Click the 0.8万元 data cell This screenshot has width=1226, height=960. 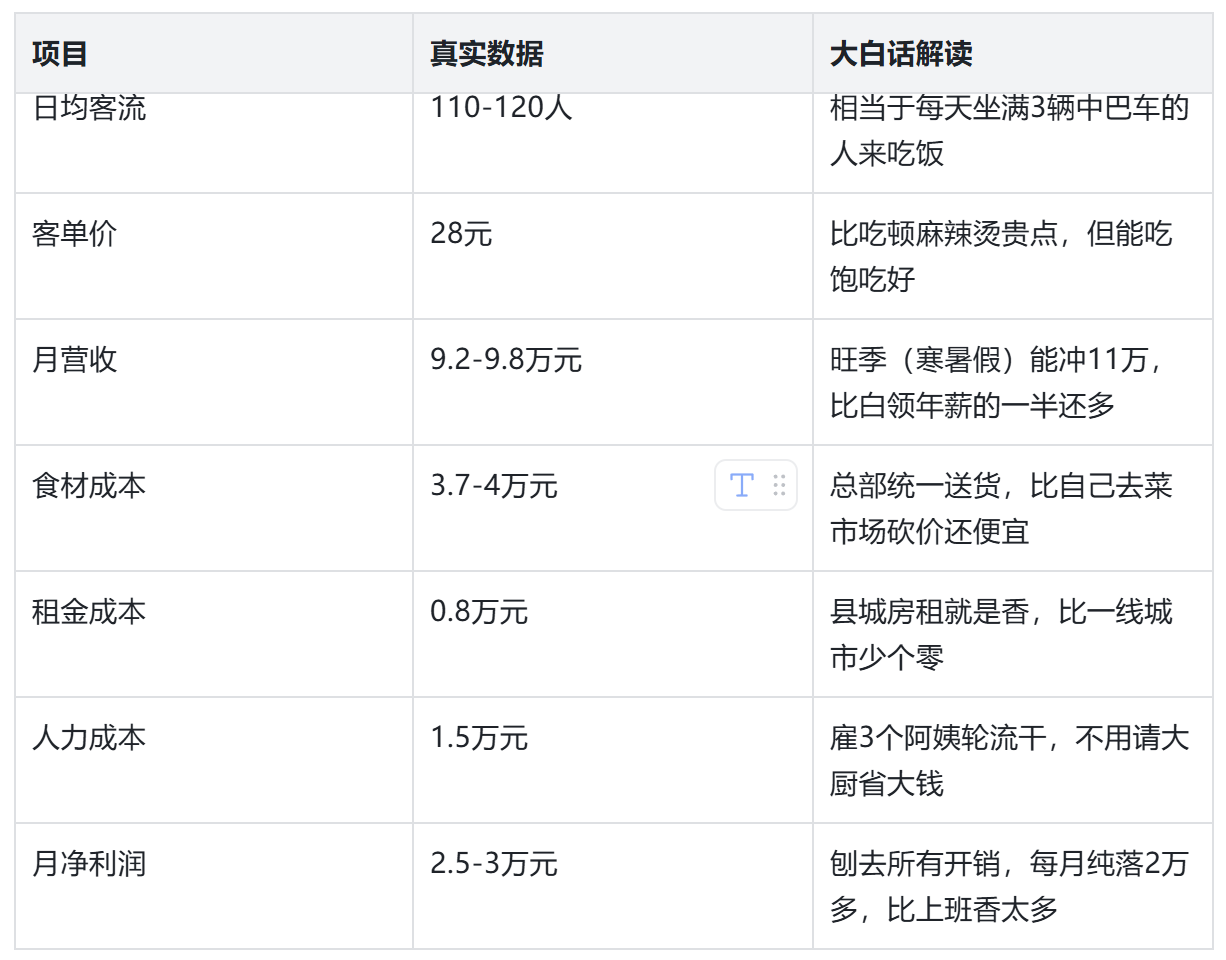(479, 612)
